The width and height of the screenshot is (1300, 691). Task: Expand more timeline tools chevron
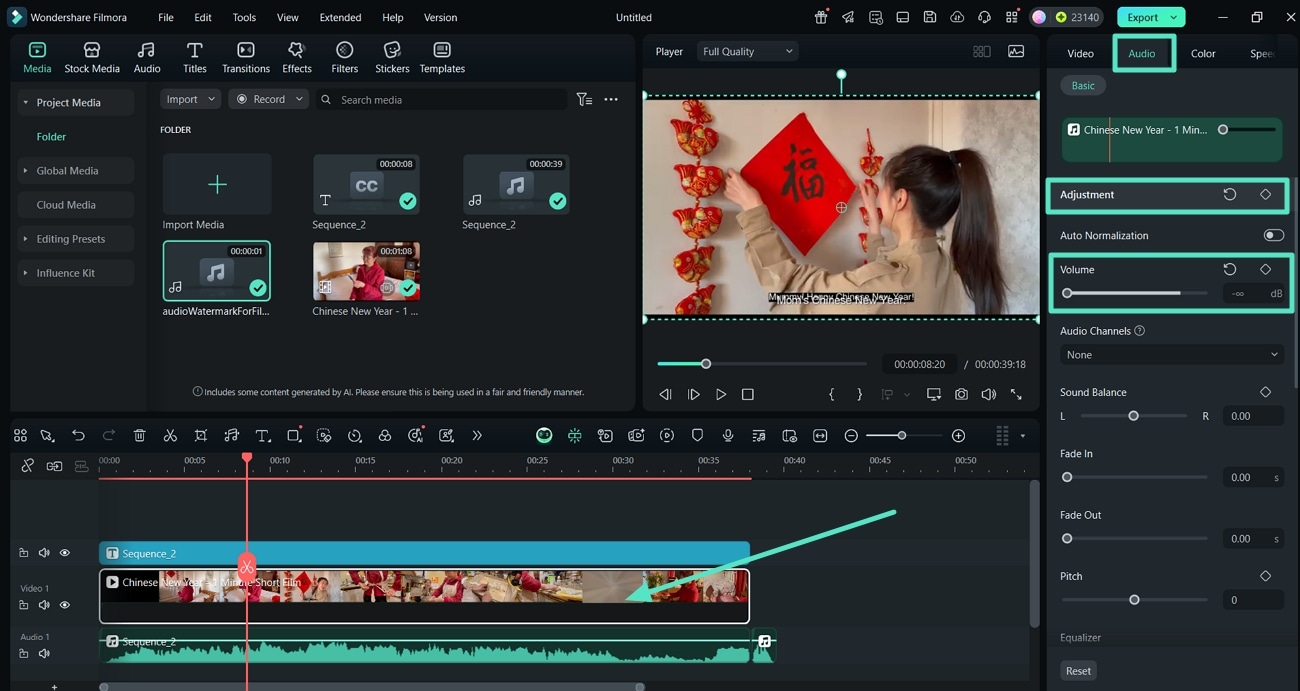(x=477, y=436)
